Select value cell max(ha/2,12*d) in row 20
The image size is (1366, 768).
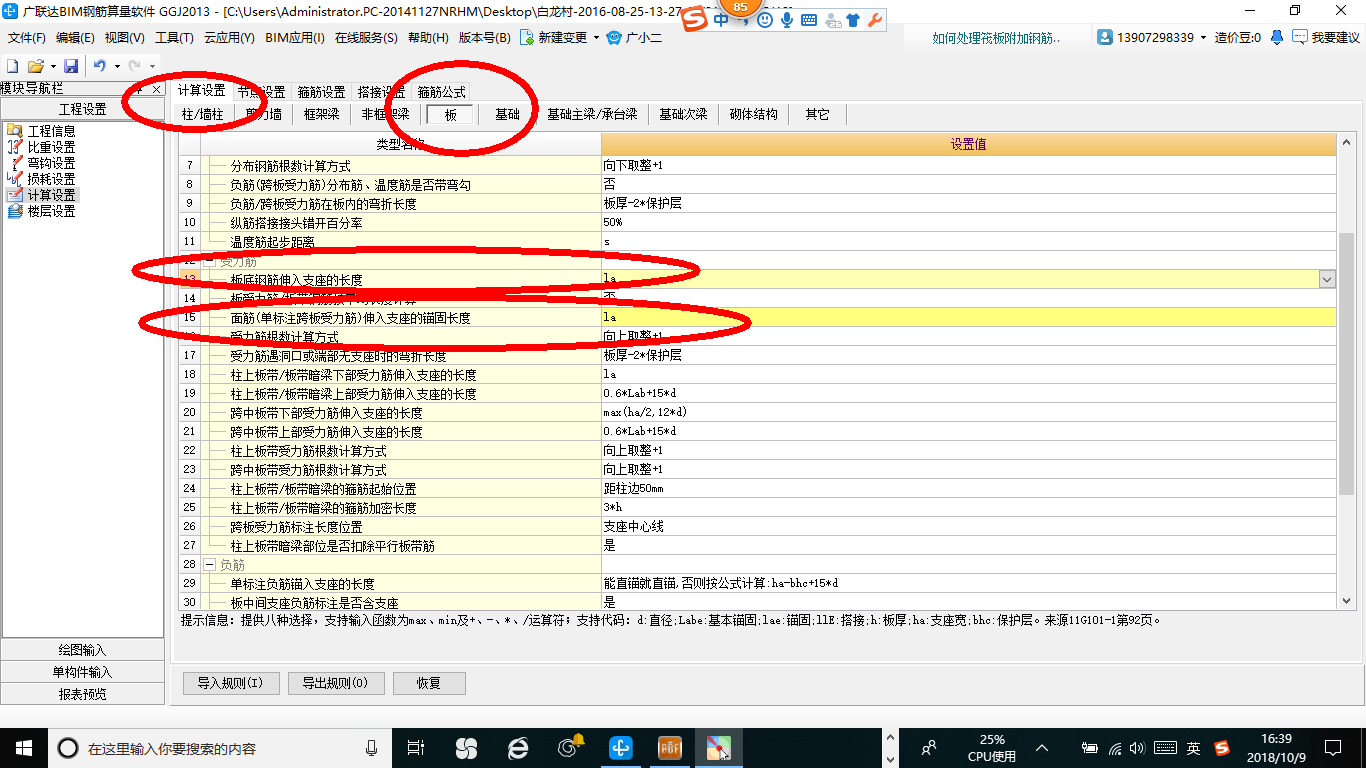tap(968, 413)
